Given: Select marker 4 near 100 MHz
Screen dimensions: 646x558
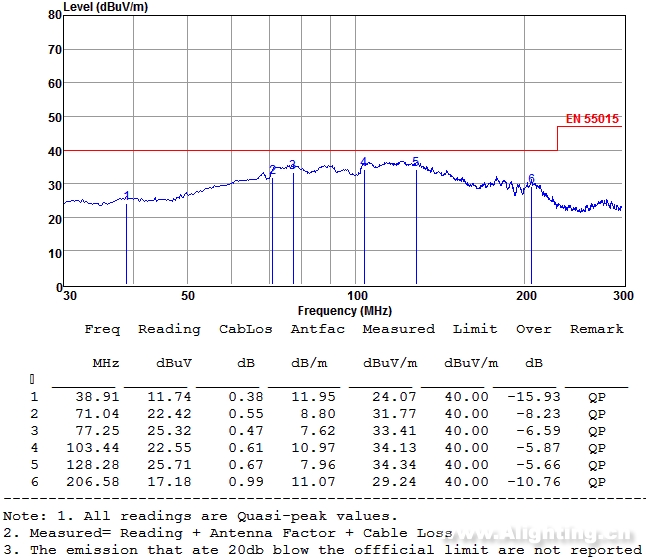Looking at the screenshot, I should (363, 162).
